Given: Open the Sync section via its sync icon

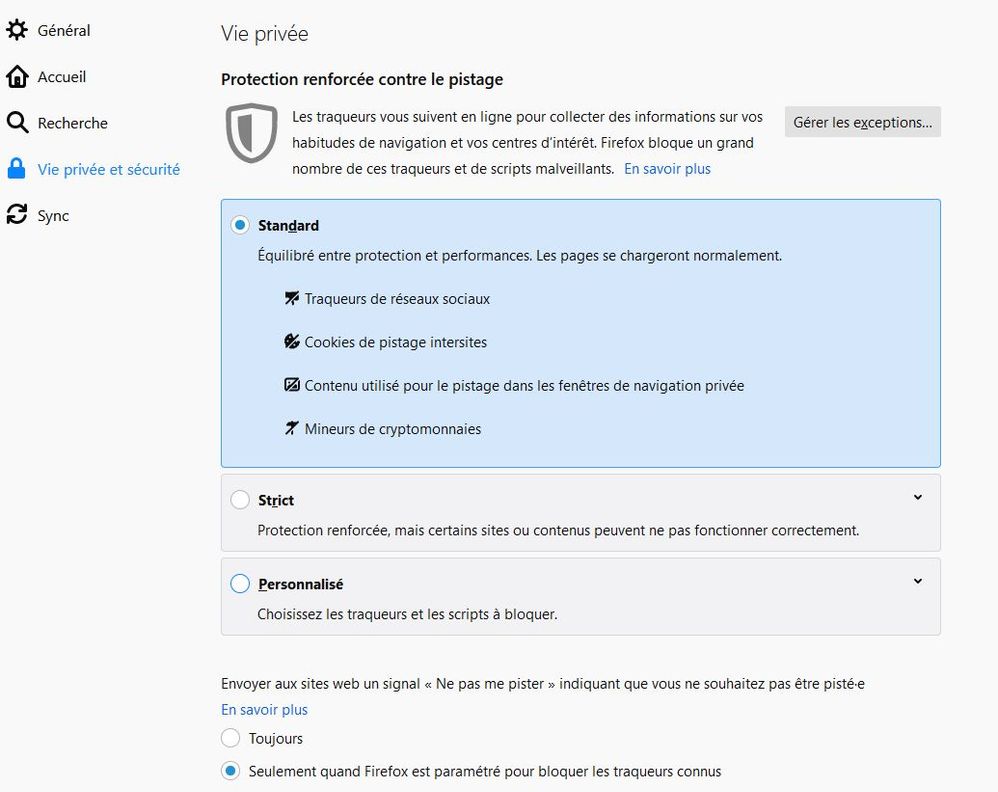Looking at the screenshot, I should (17, 215).
